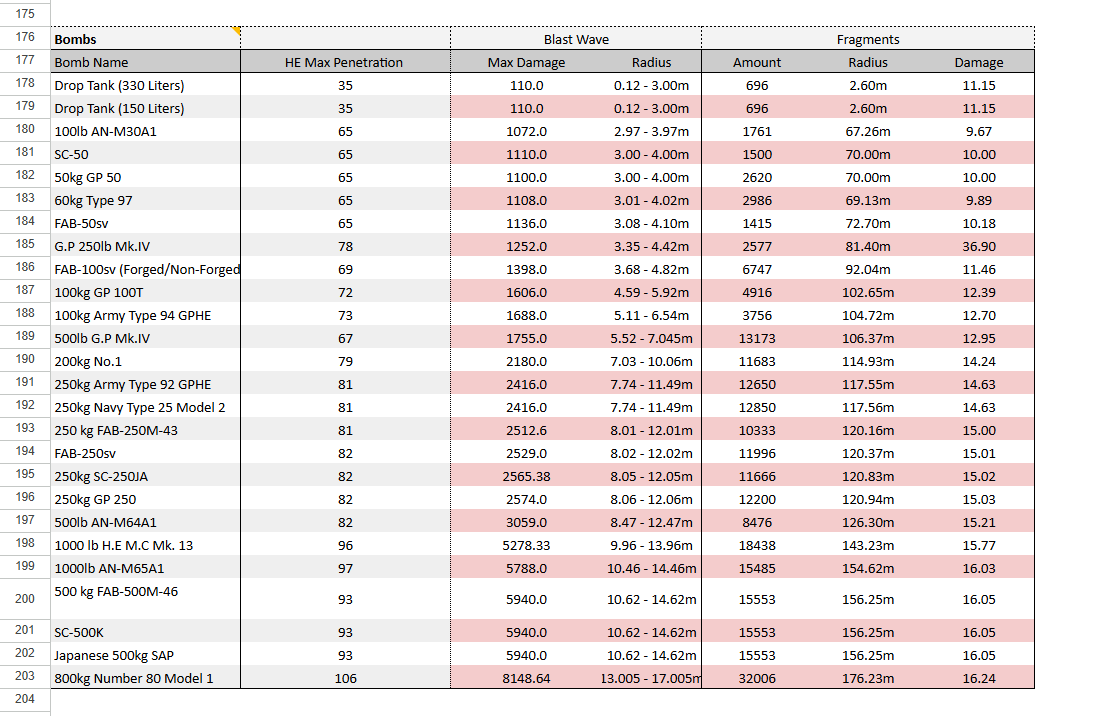Select the Max Damage header cell
Image resolution: width=1104 pixels, height=716 pixels.
point(526,62)
